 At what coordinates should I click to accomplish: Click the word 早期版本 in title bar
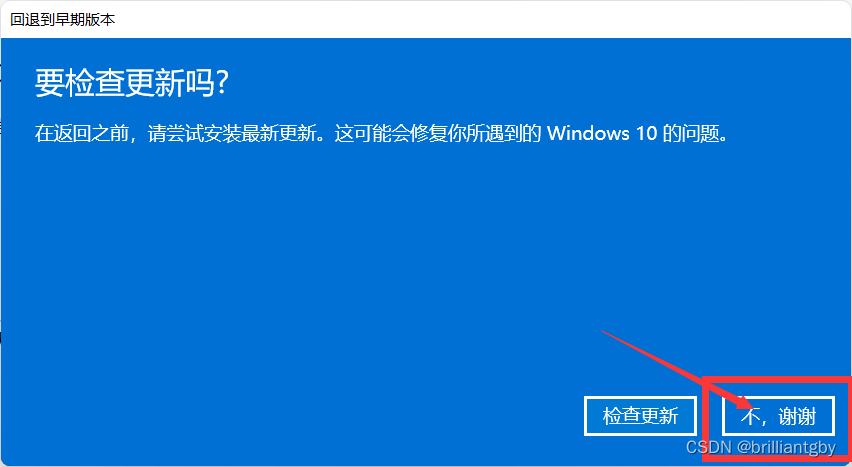[x=89, y=20]
